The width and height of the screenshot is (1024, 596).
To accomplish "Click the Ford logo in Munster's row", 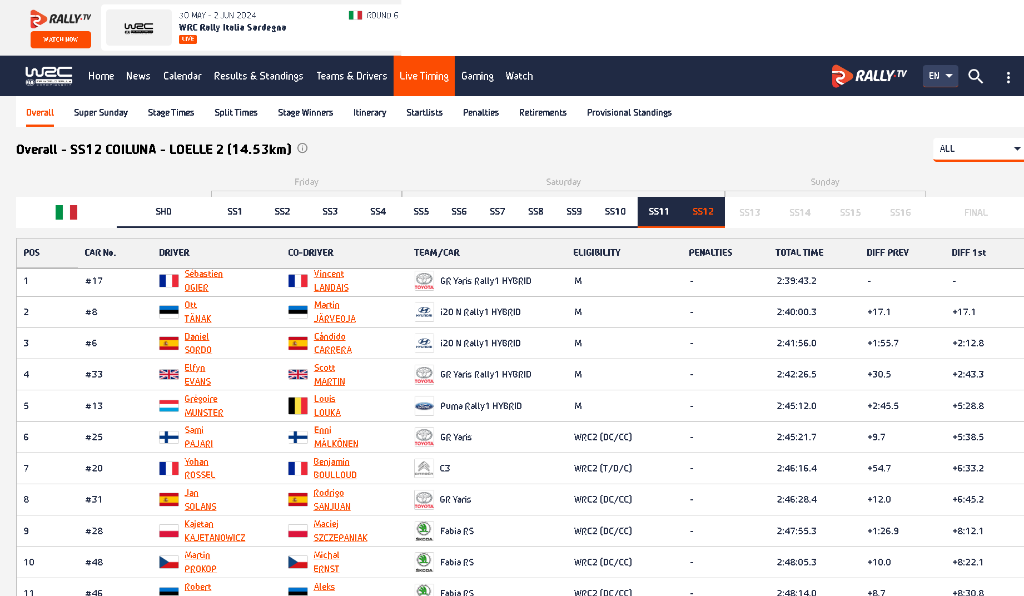I will coord(424,406).
